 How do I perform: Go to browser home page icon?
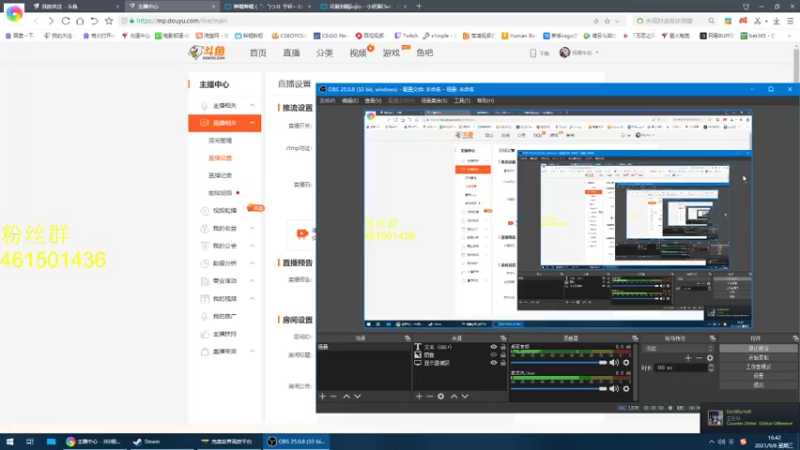tap(80, 21)
